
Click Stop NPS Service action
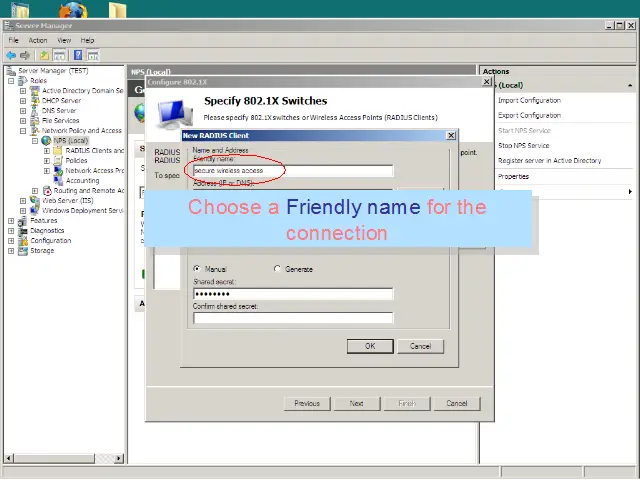click(x=524, y=146)
